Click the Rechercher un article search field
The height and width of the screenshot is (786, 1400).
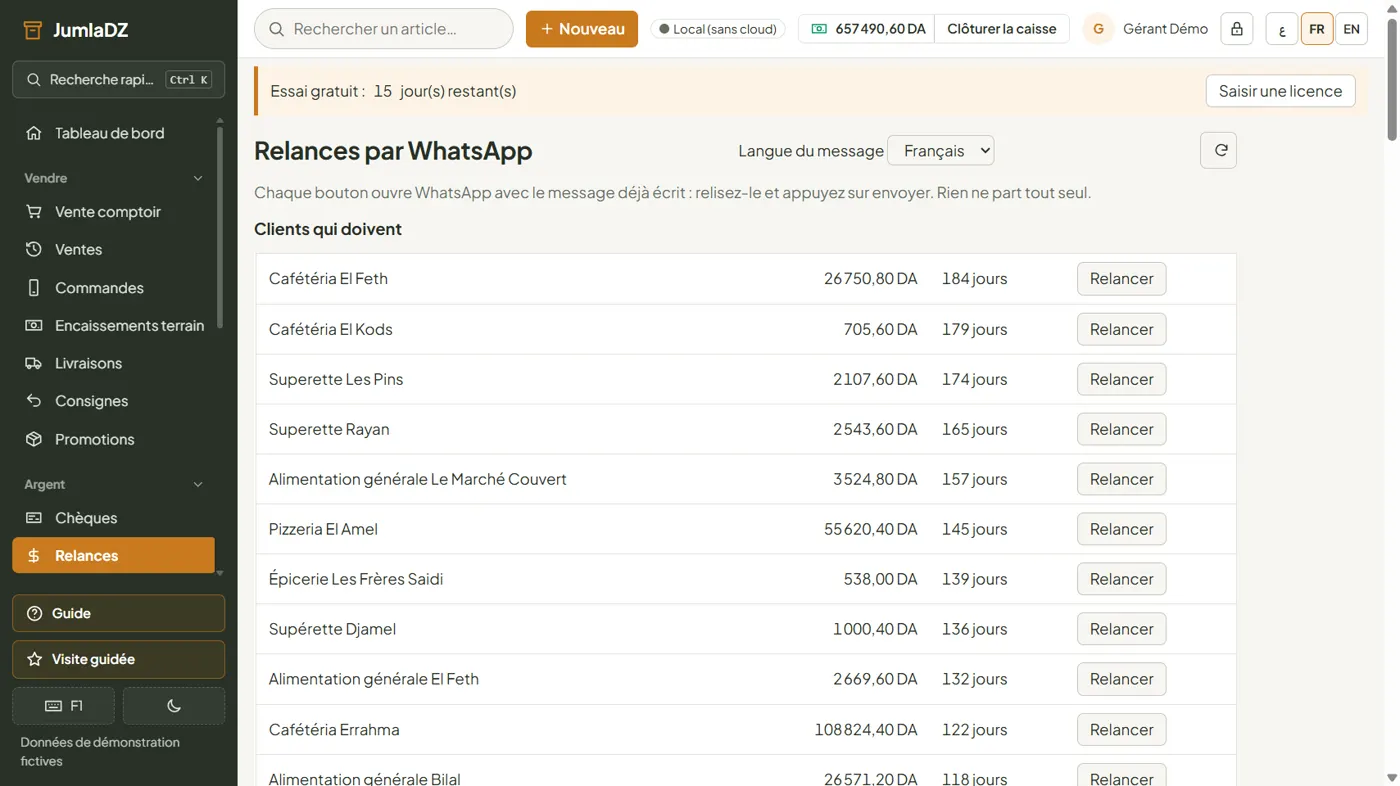384,29
